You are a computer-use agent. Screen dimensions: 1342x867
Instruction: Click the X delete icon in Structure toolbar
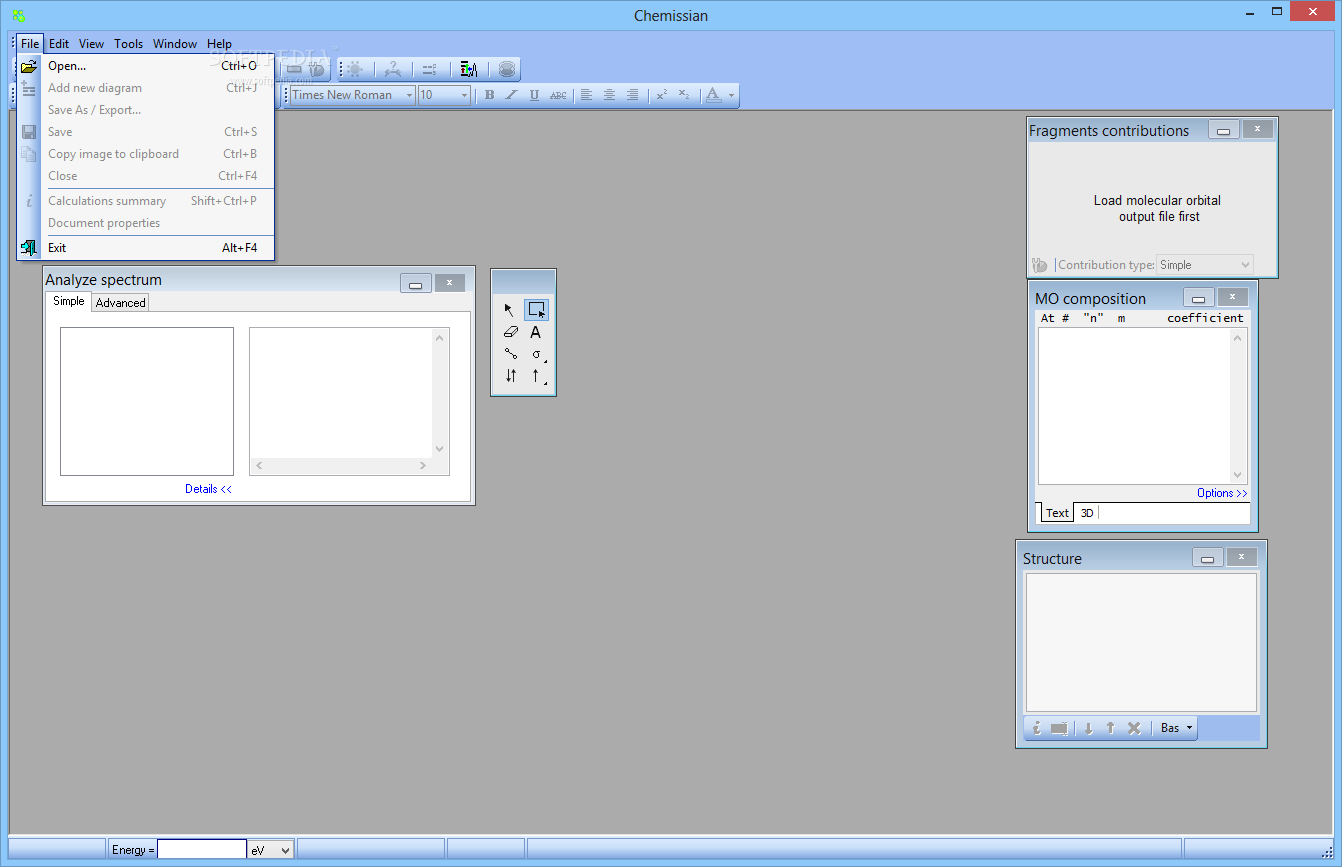click(1134, 728)
